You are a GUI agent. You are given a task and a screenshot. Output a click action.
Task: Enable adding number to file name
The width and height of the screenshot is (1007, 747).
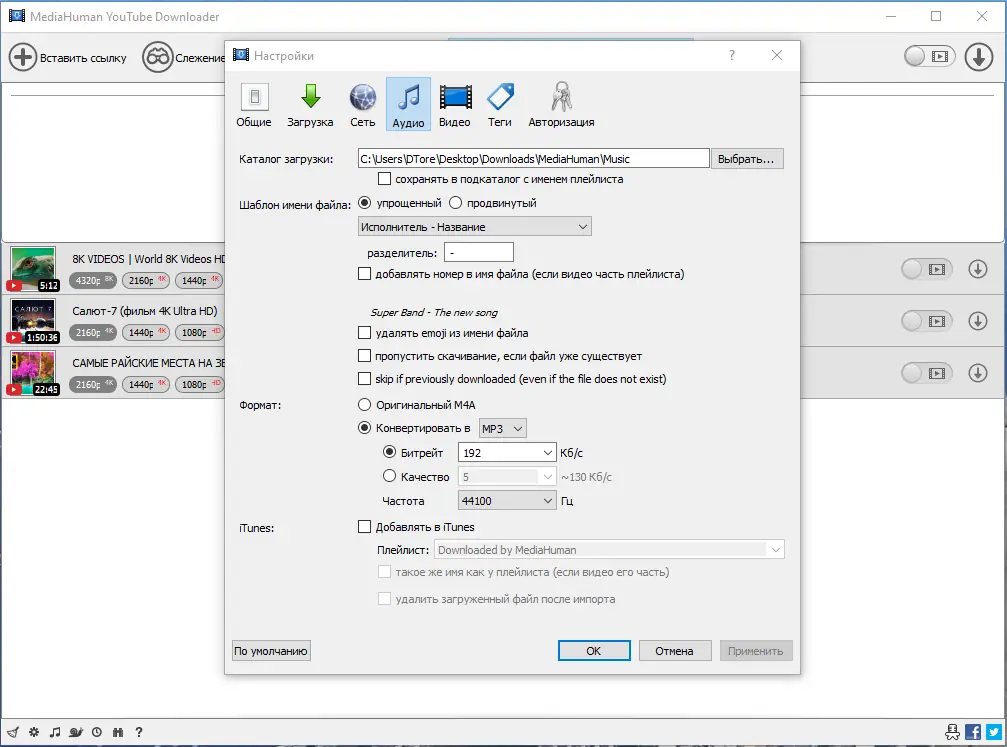[364, 274]
